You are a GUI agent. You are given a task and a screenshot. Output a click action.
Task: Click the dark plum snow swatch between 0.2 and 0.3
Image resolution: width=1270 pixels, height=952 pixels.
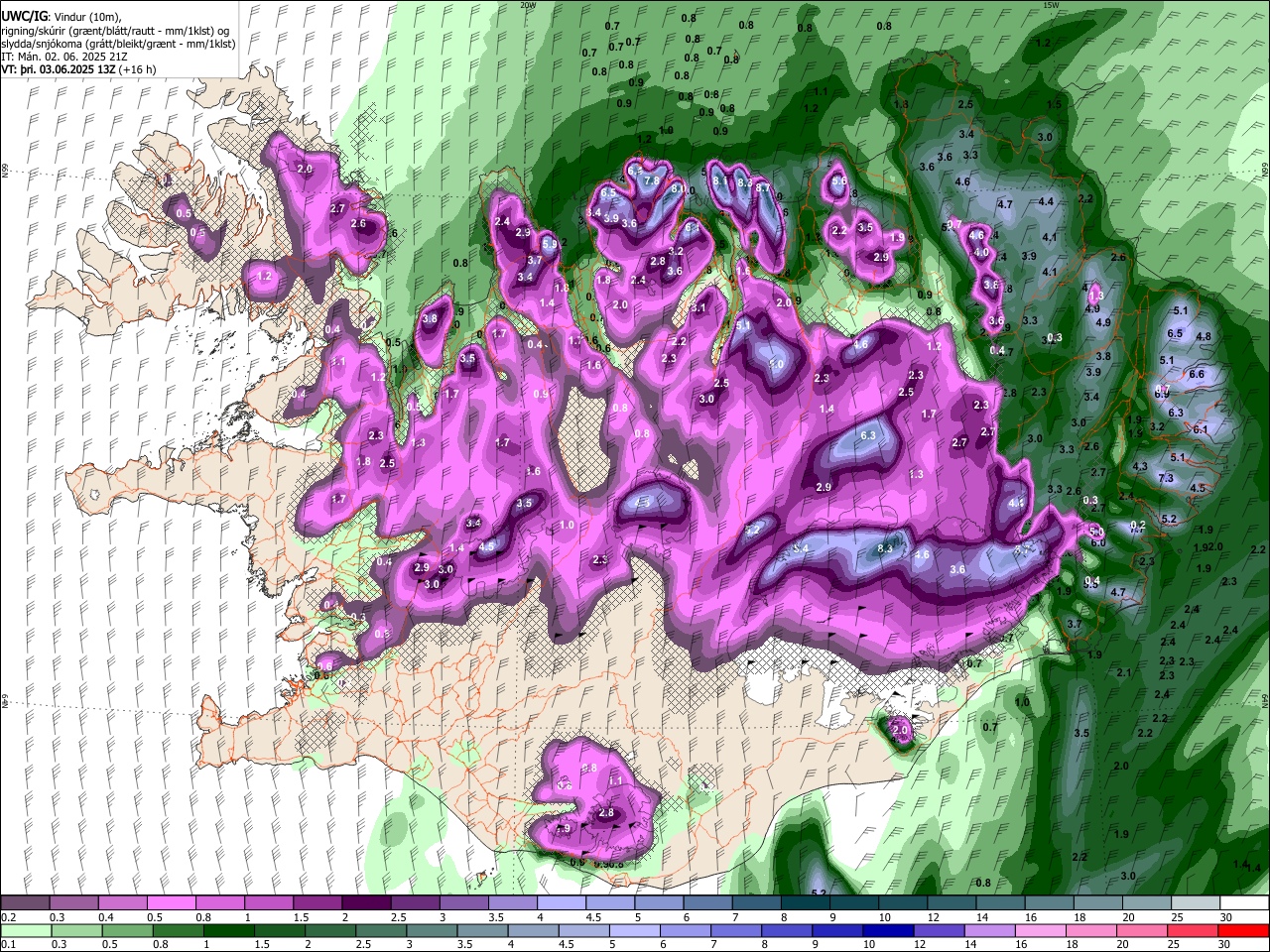[25, 903]
